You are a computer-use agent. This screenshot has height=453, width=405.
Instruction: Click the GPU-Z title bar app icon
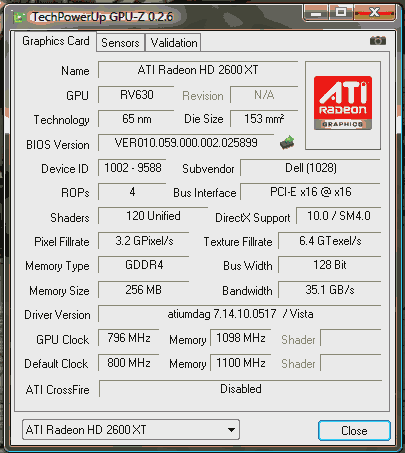20,17
